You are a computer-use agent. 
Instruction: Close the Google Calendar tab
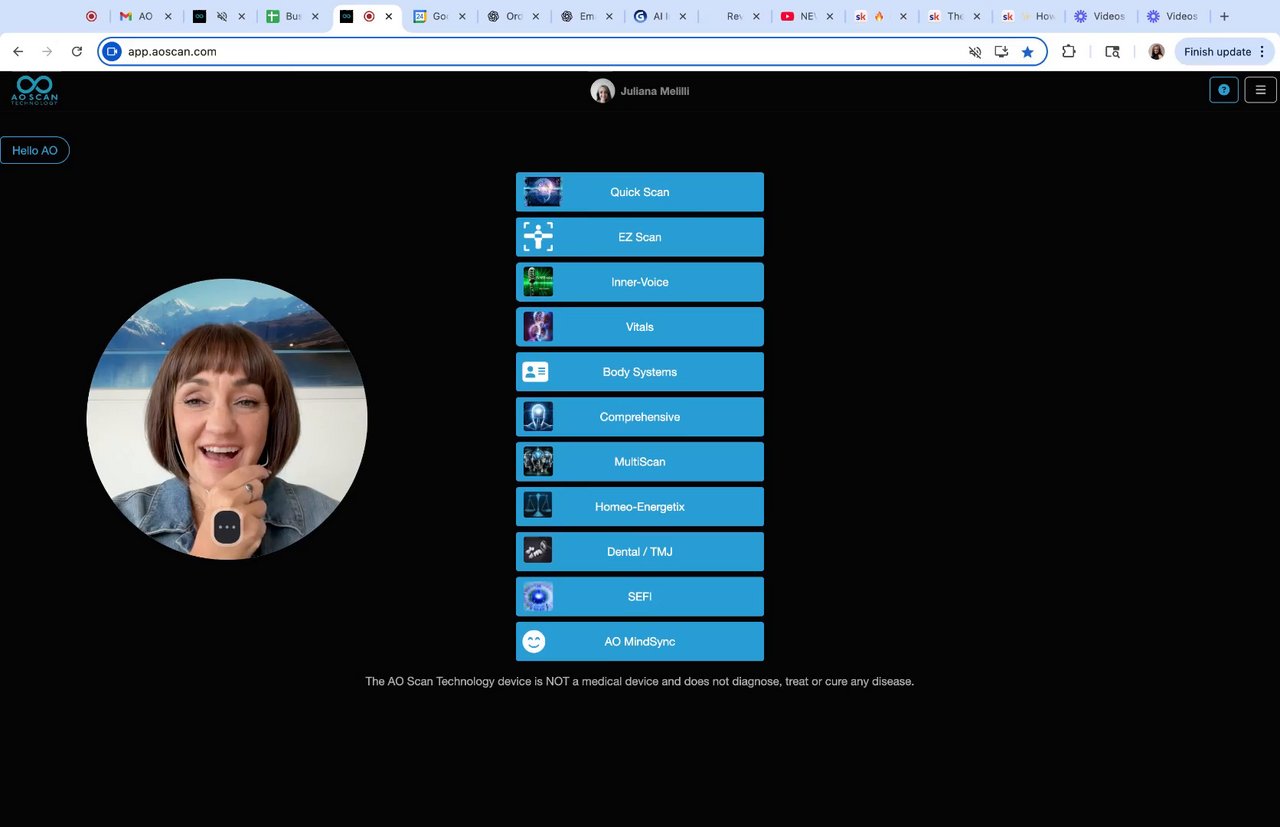(462, 16)
